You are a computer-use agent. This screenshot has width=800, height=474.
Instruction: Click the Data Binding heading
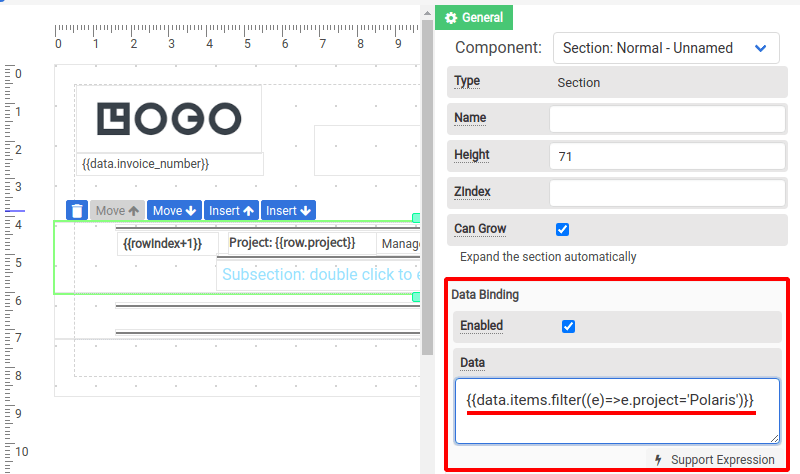coord(485,295)
